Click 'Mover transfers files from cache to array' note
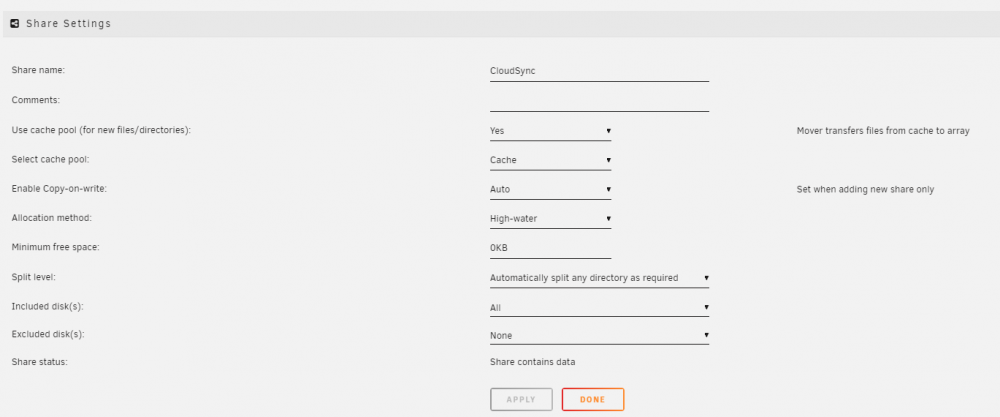This screenshot has width=1000, height=417. coord(883,131)
